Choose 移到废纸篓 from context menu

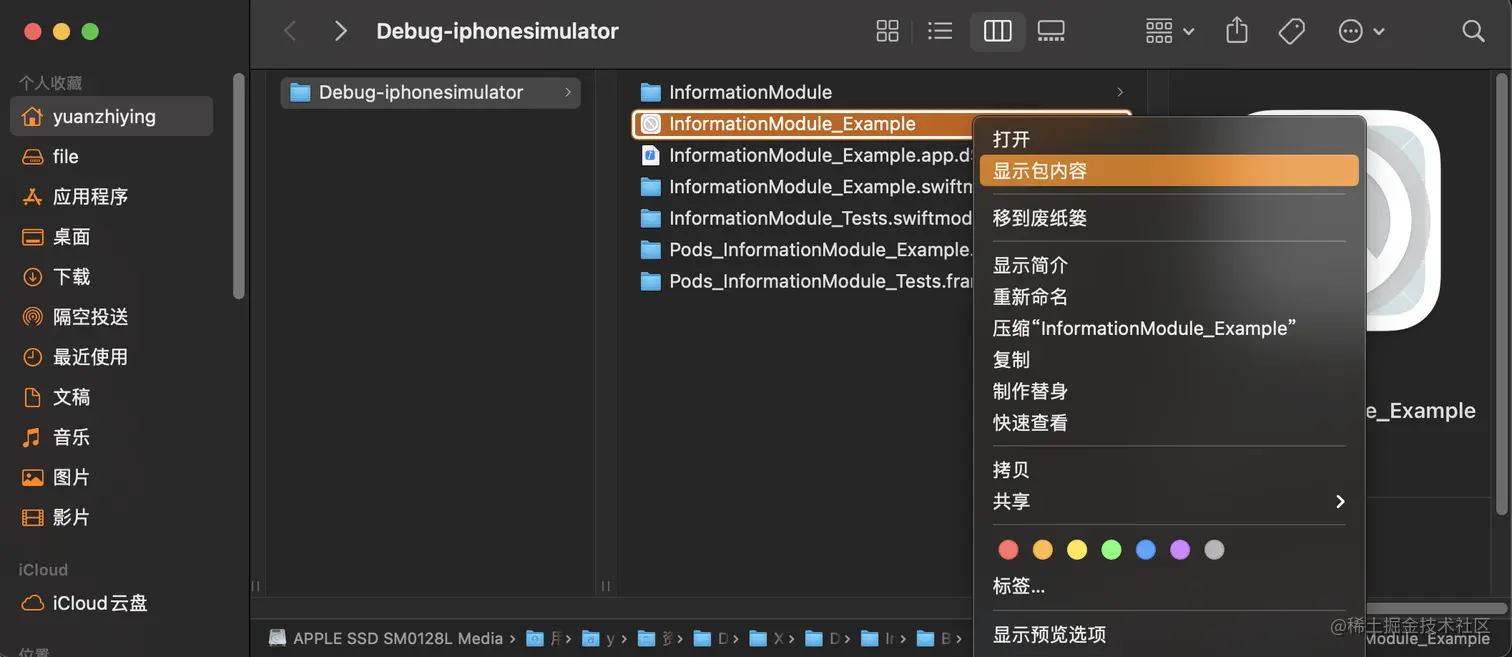click(x=1169, y=217)
